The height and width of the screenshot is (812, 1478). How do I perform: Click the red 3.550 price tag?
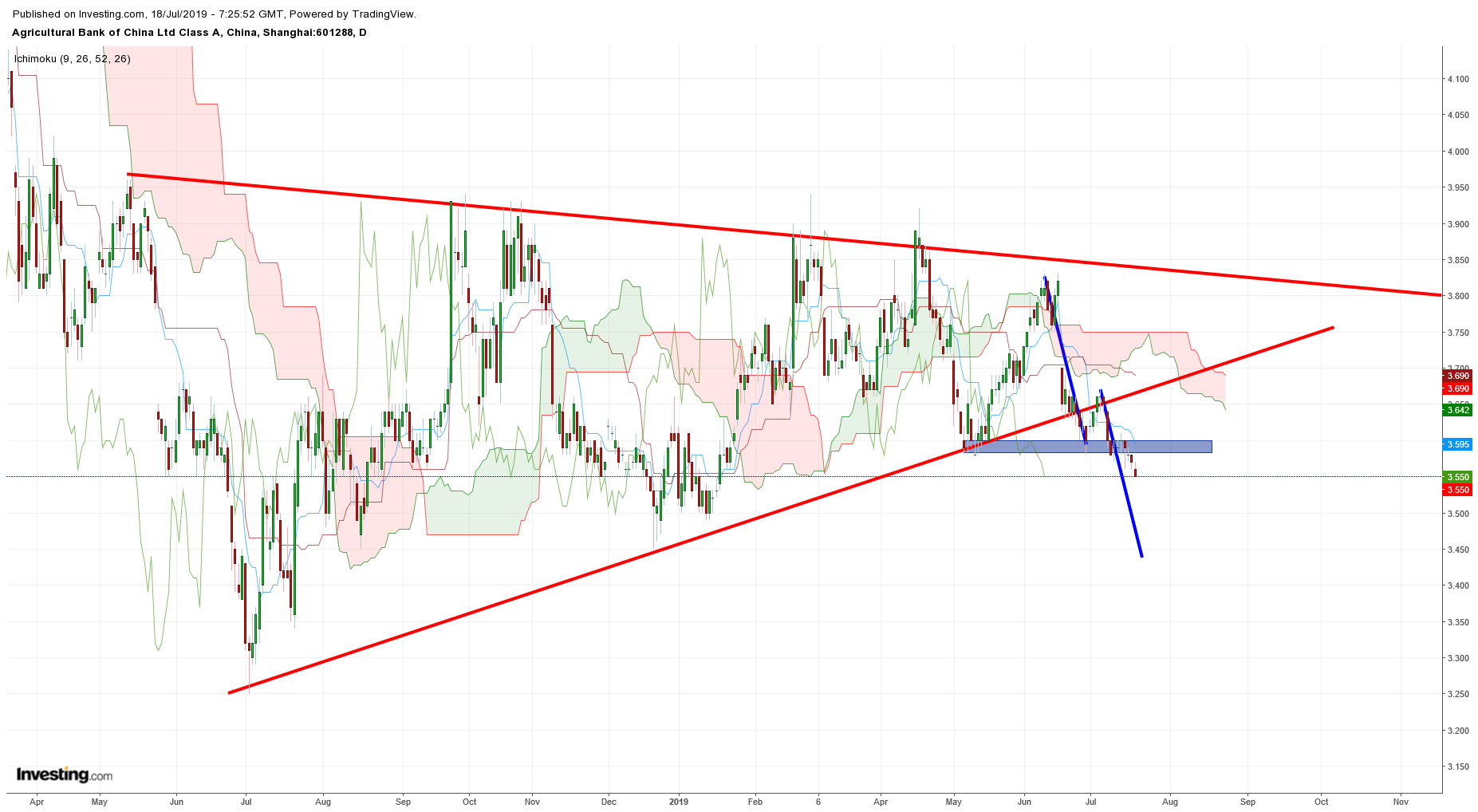pyautogui.click(x=1457, y=490)
